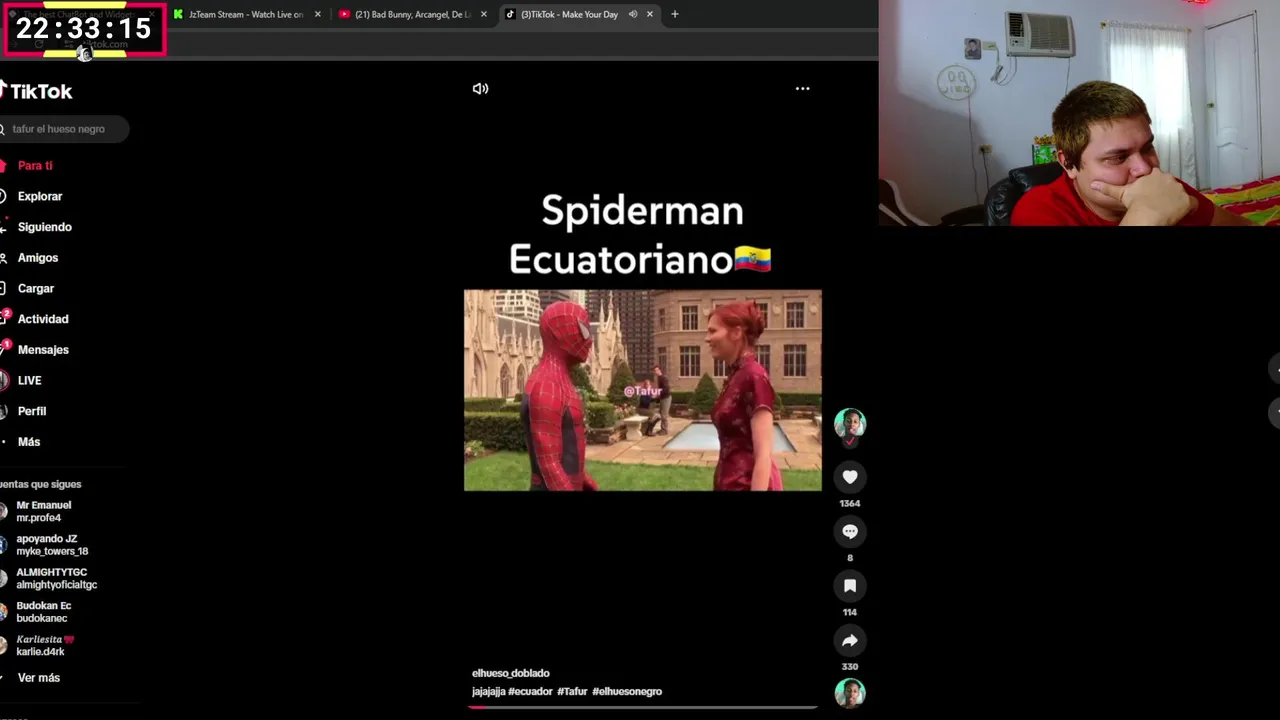Open the video's comments
The width and height of the screenshot is (1280, 720).
(x=850, y=531)
